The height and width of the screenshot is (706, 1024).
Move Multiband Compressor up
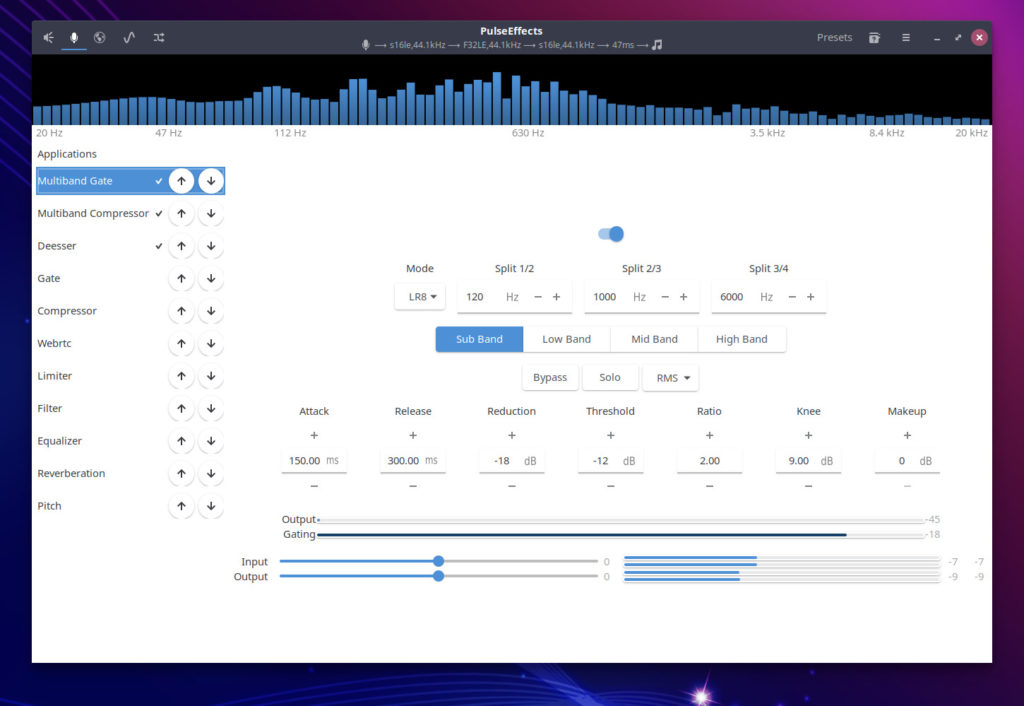pos(182,214)
